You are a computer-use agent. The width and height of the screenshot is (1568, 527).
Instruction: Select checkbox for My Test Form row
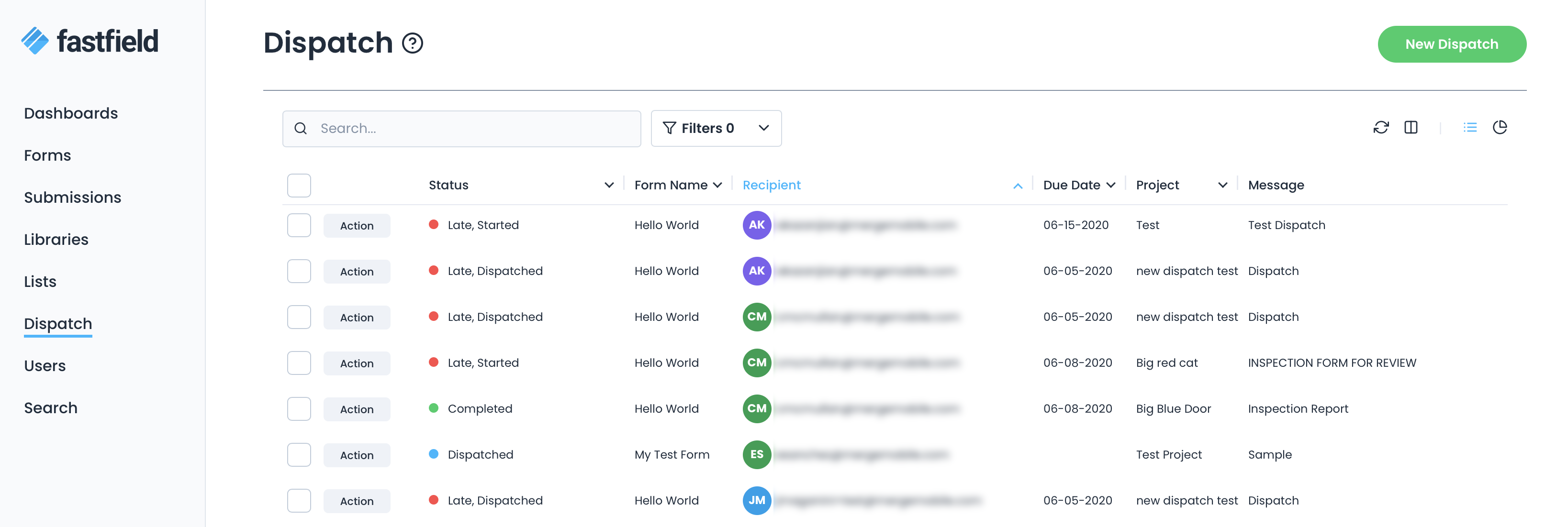click(299, 455)
